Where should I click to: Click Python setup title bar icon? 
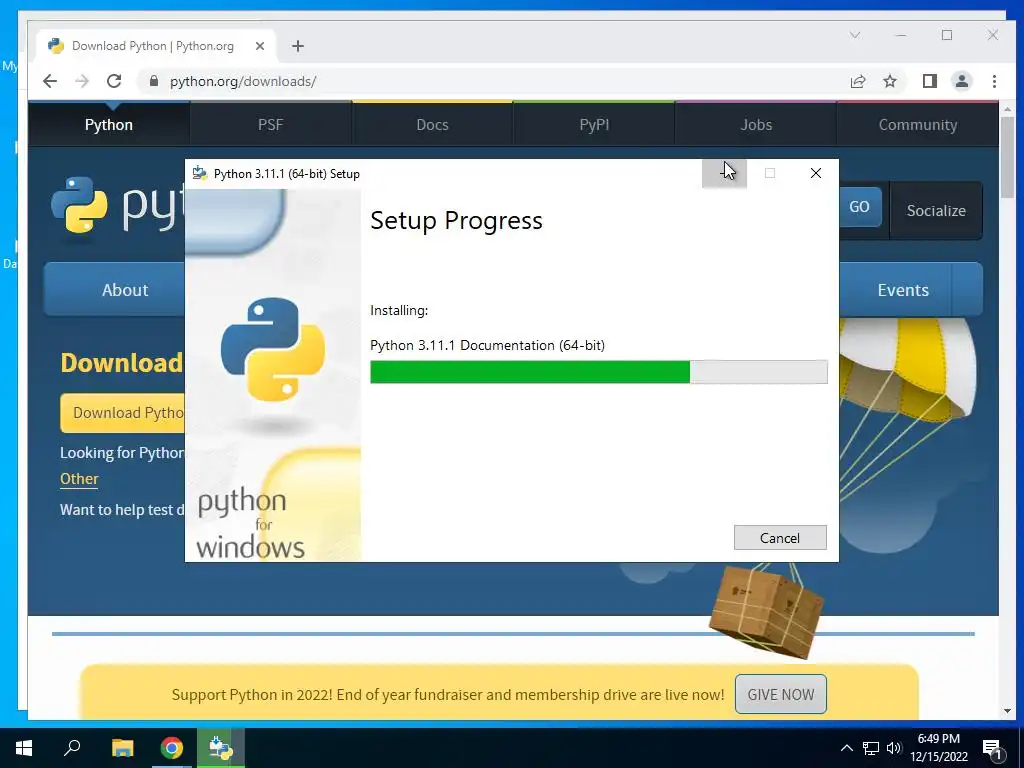coord(200,173)
